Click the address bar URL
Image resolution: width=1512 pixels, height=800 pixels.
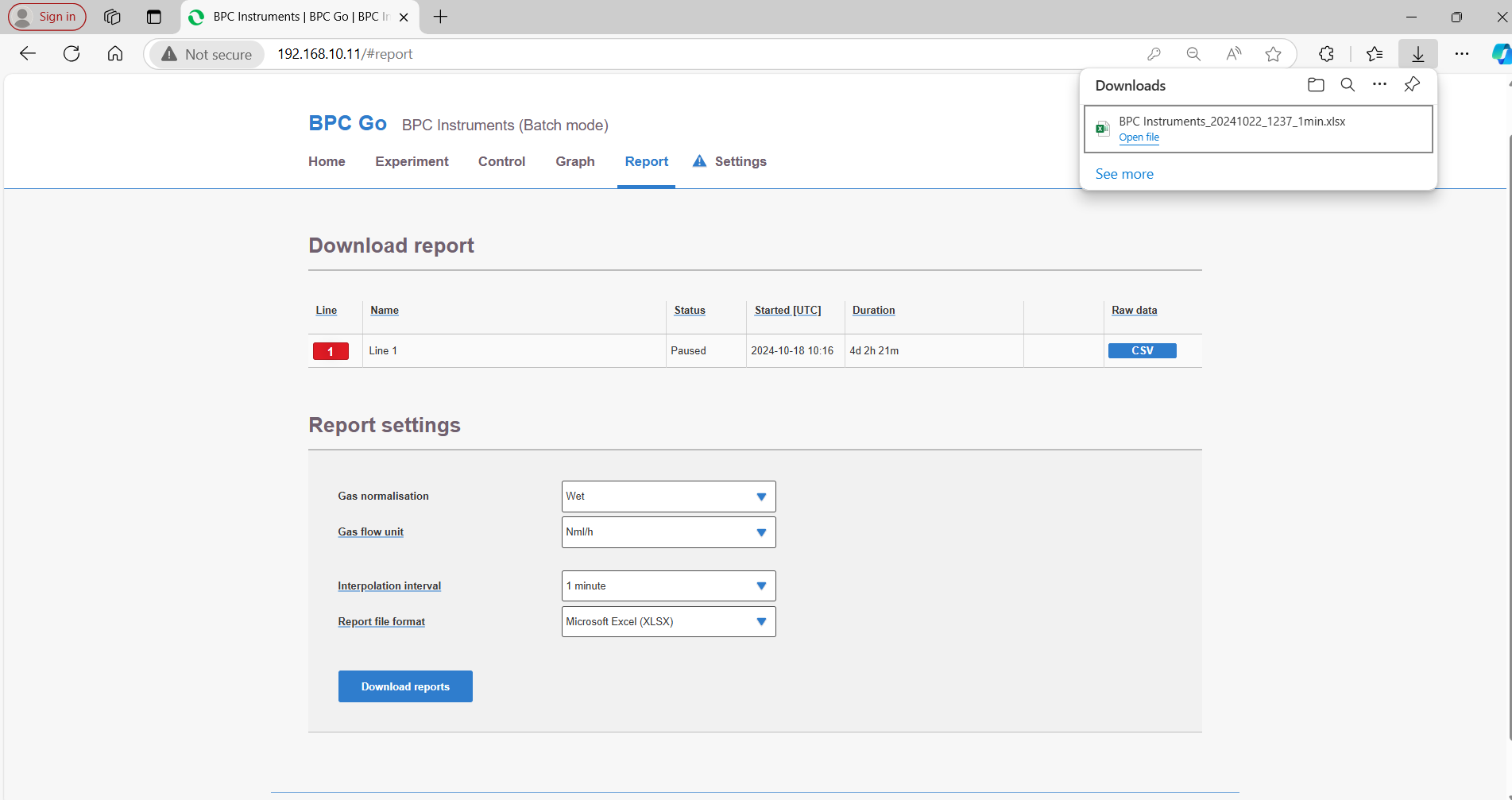coord(345,54)
